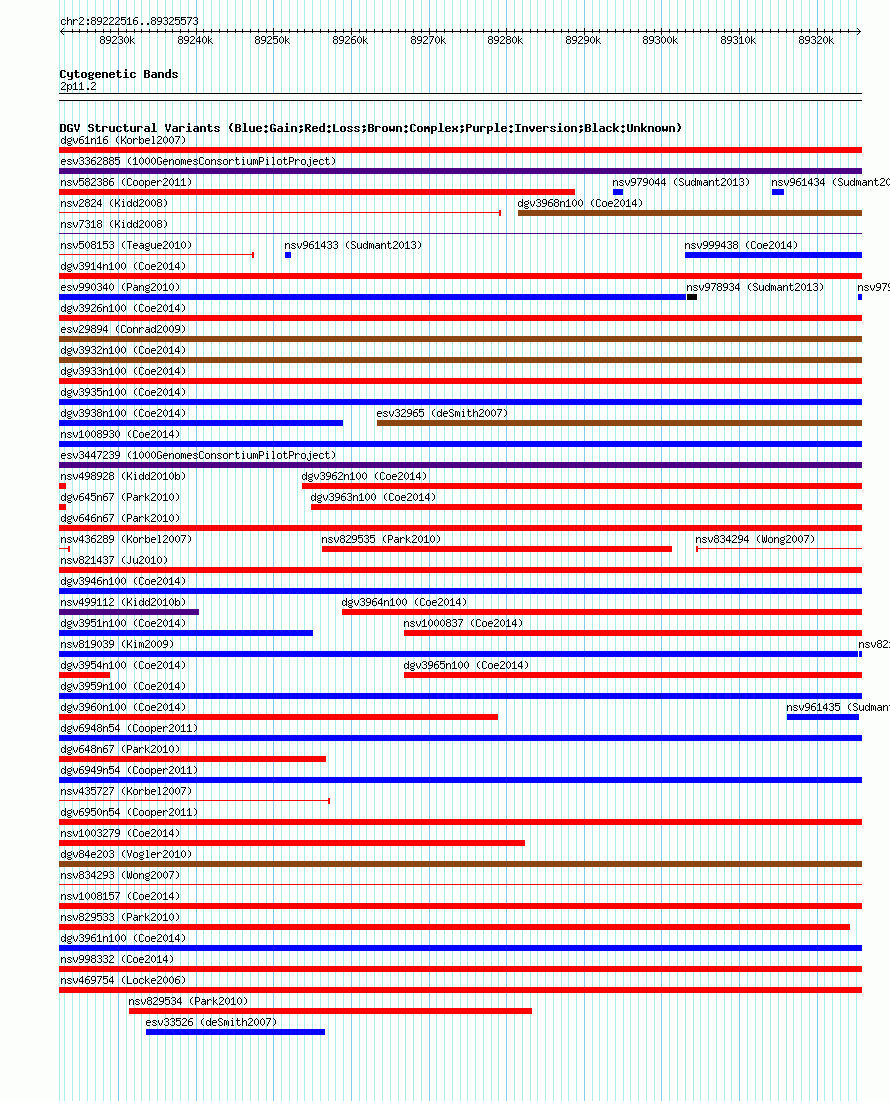The height and width of the screenshot is (1101, 890).
Task: Open dgv3963n100 (Coe2014) variant
Action: pos(373,499)
